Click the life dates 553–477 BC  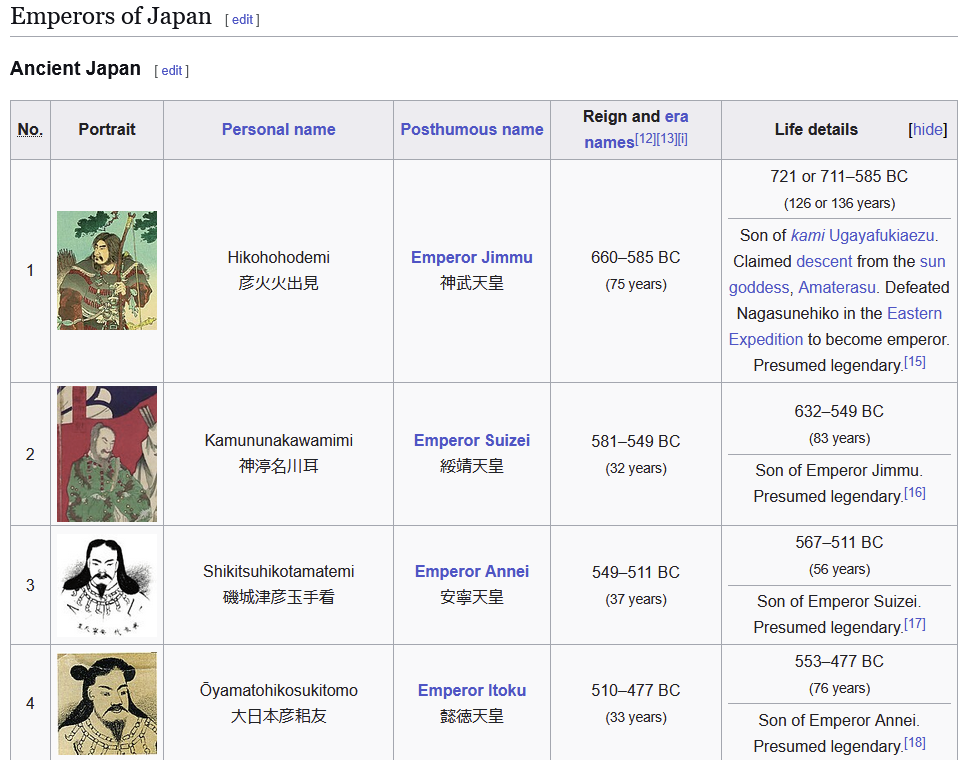839,662
